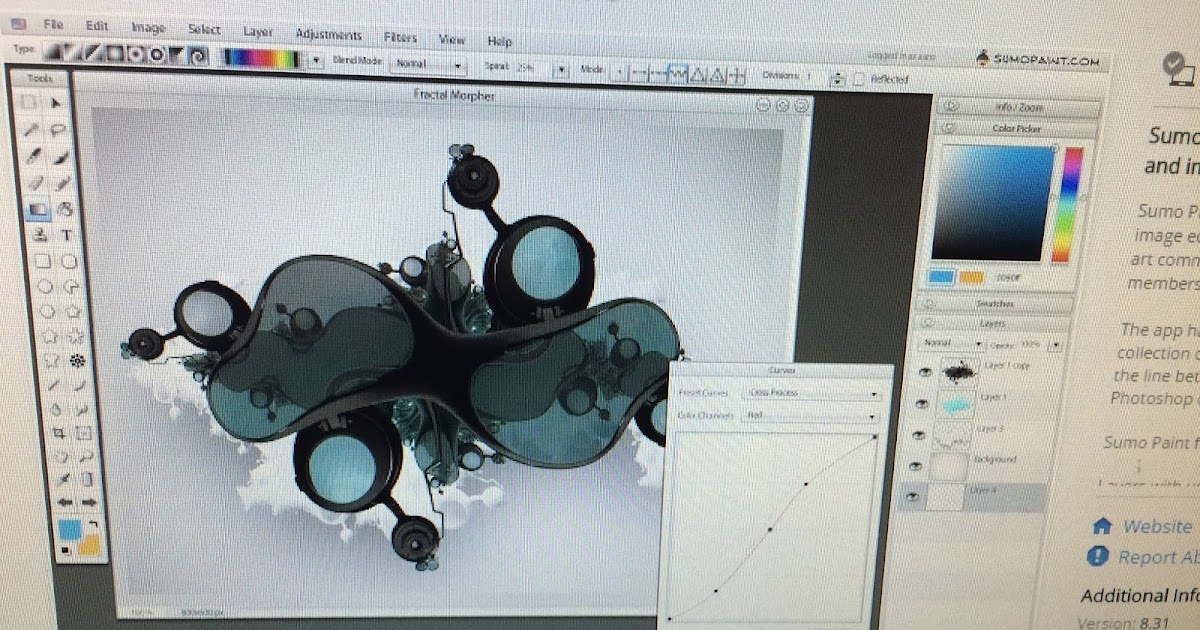Image resolution: width=1200 pixels, height=630 pixels.
Task: Select the Lasso tool
Action: tap(60, 128)
